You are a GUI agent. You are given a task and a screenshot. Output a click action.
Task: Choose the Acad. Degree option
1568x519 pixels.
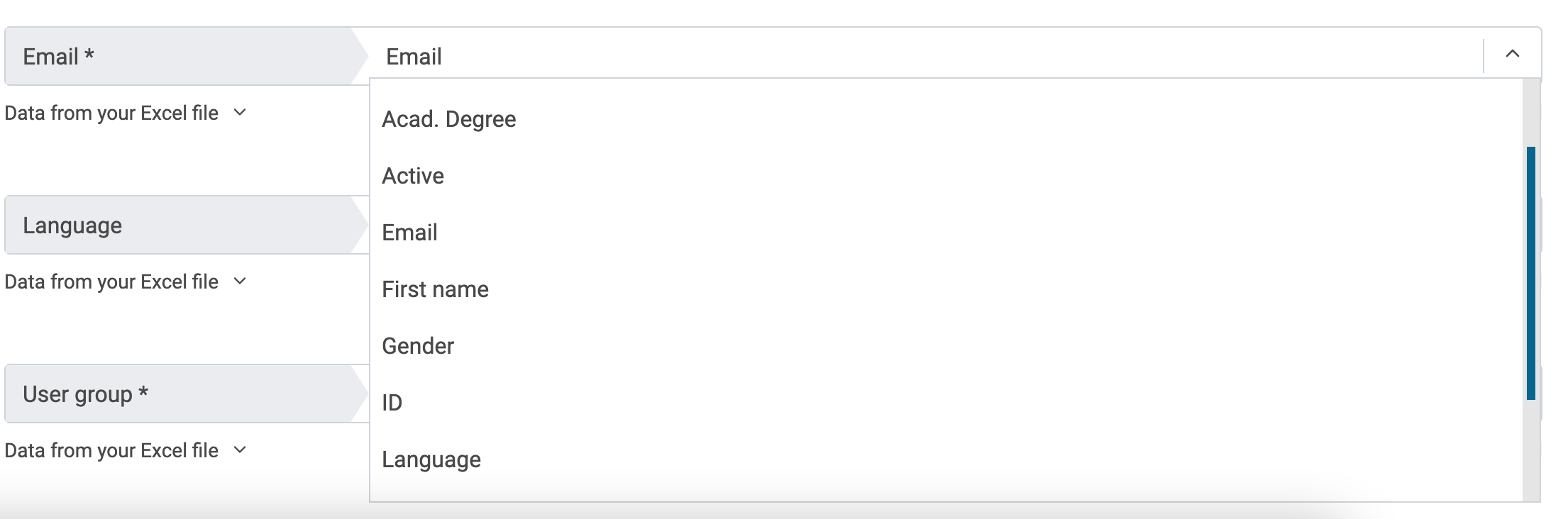point(448,119)
